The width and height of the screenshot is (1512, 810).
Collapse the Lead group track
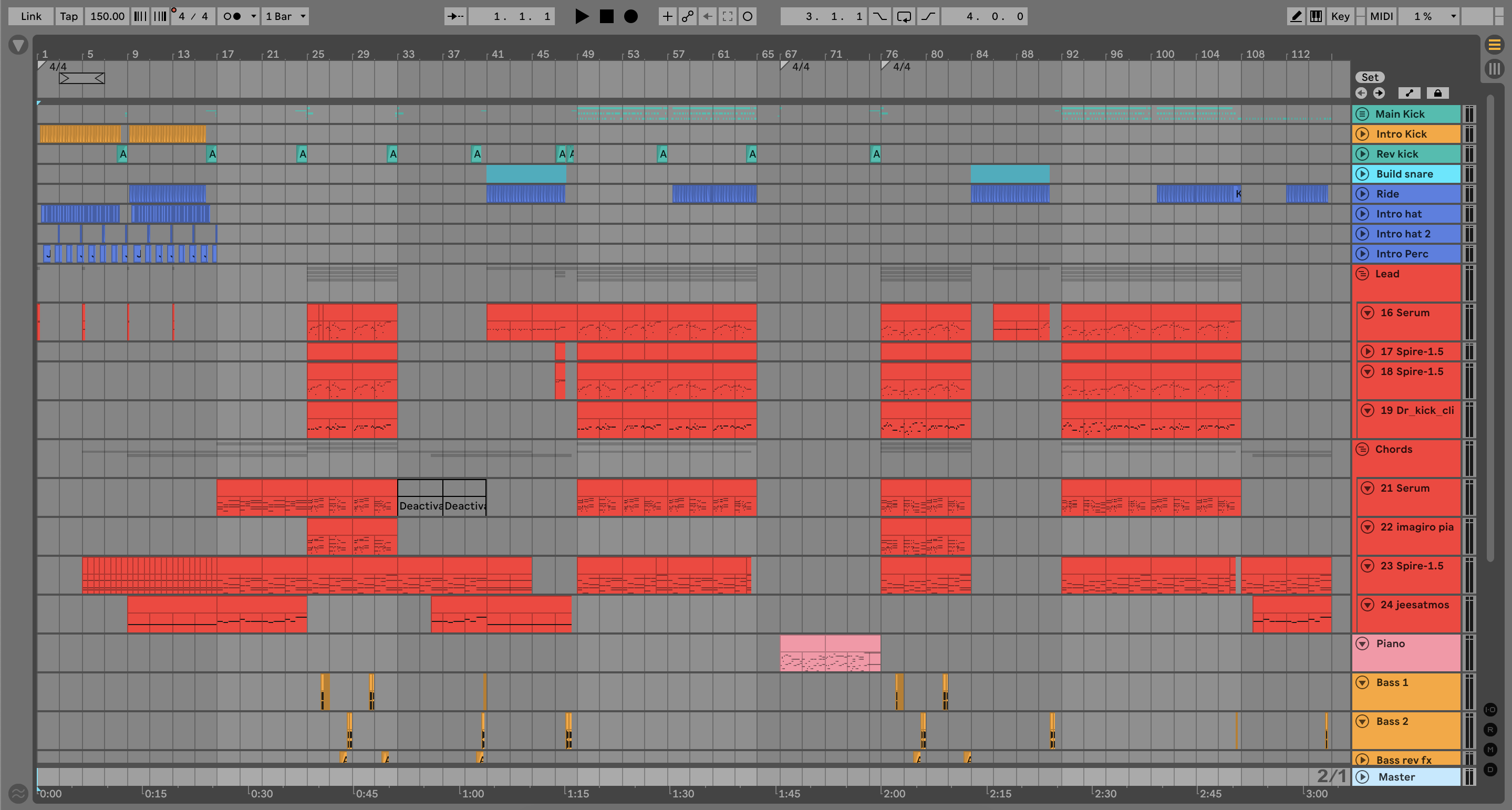point(1362,274)
